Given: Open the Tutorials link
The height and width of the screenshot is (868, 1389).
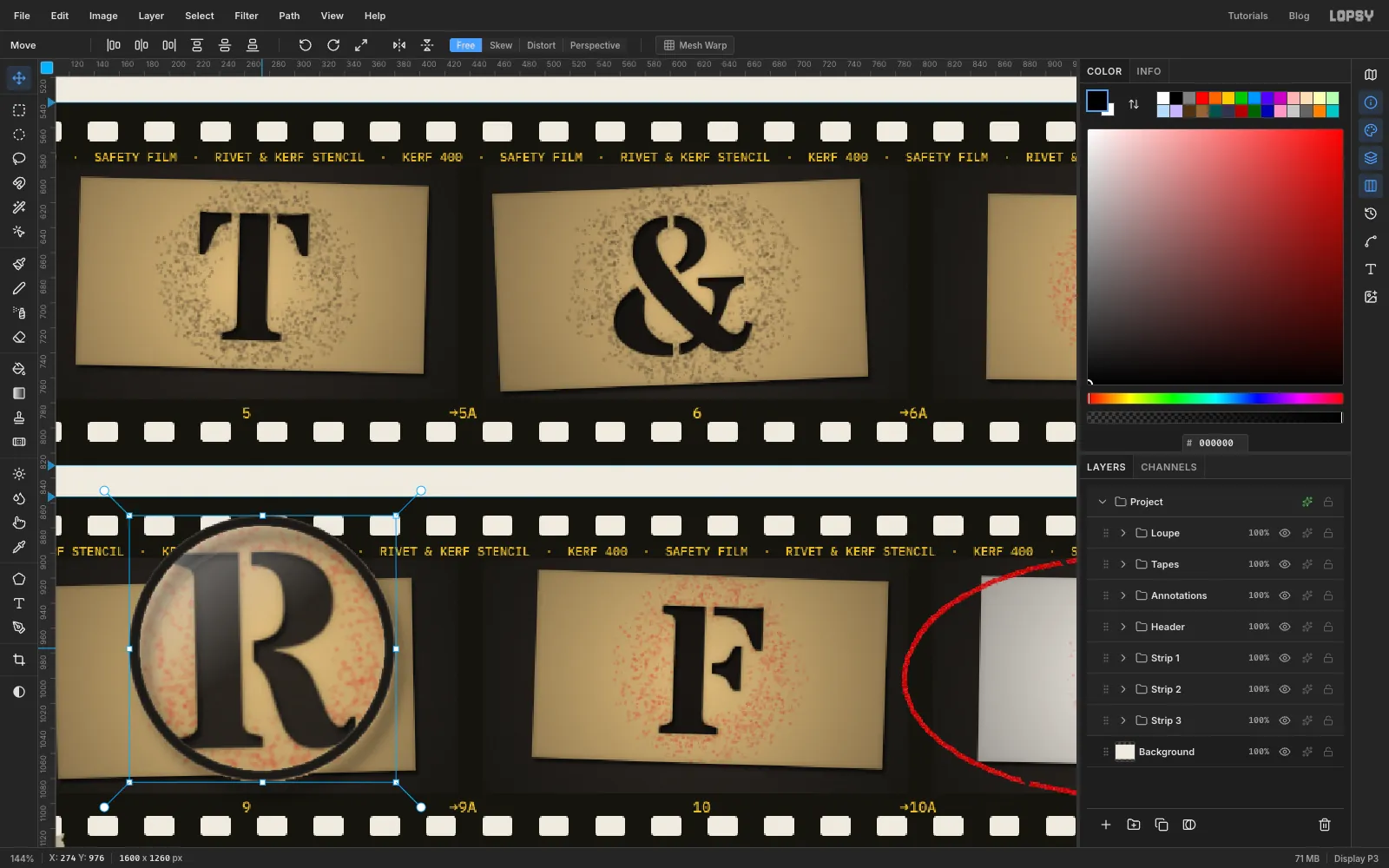Looking at the screenshot, I should coord(1247,16).
